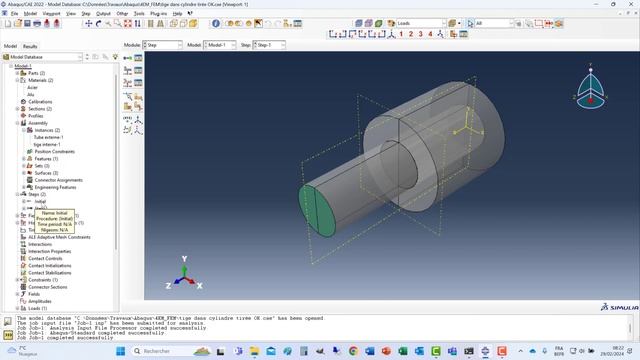Click the command line interface tab icon
This screenshot has width=640, height=360.
[8, 335]
